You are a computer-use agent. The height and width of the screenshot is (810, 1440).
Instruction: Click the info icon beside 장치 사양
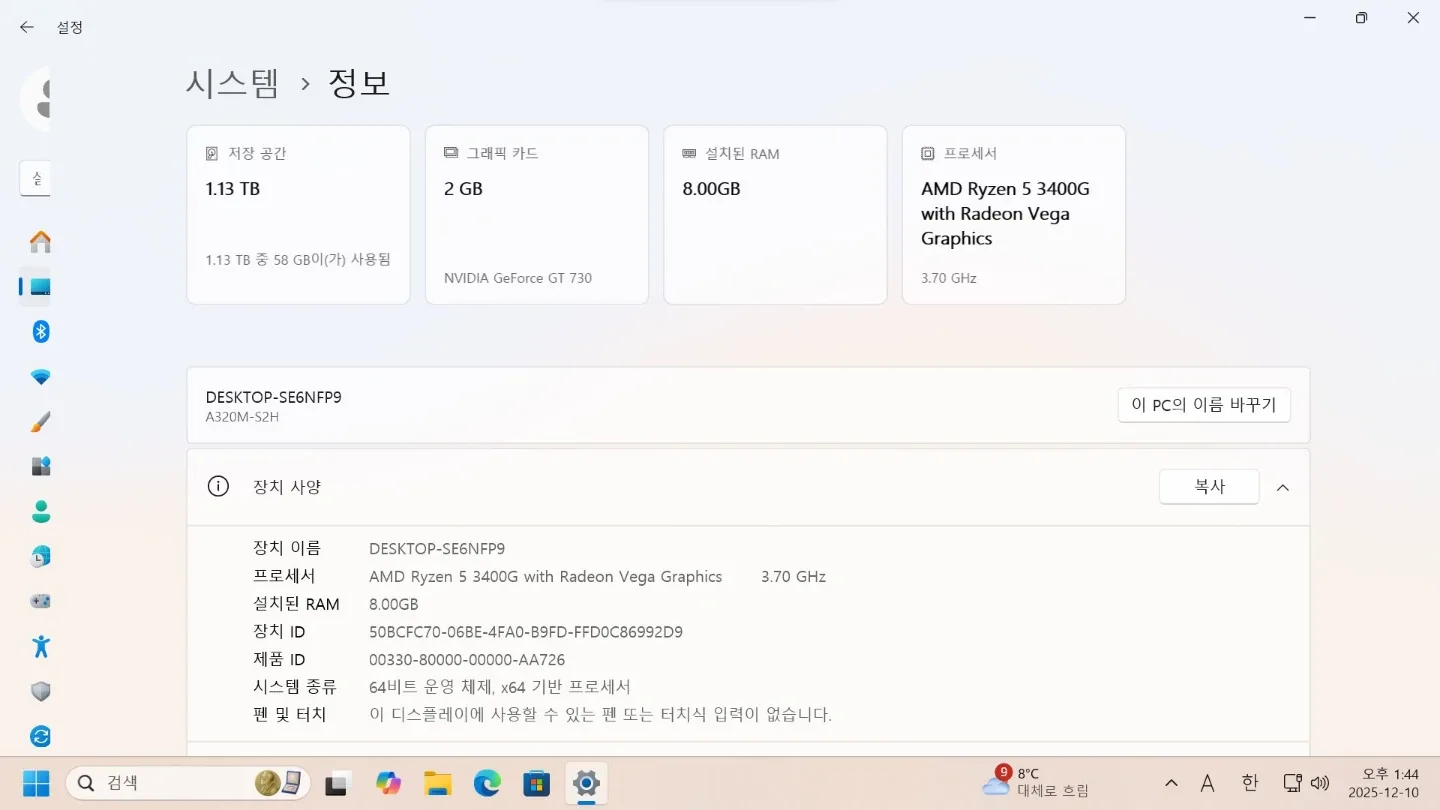218,487
